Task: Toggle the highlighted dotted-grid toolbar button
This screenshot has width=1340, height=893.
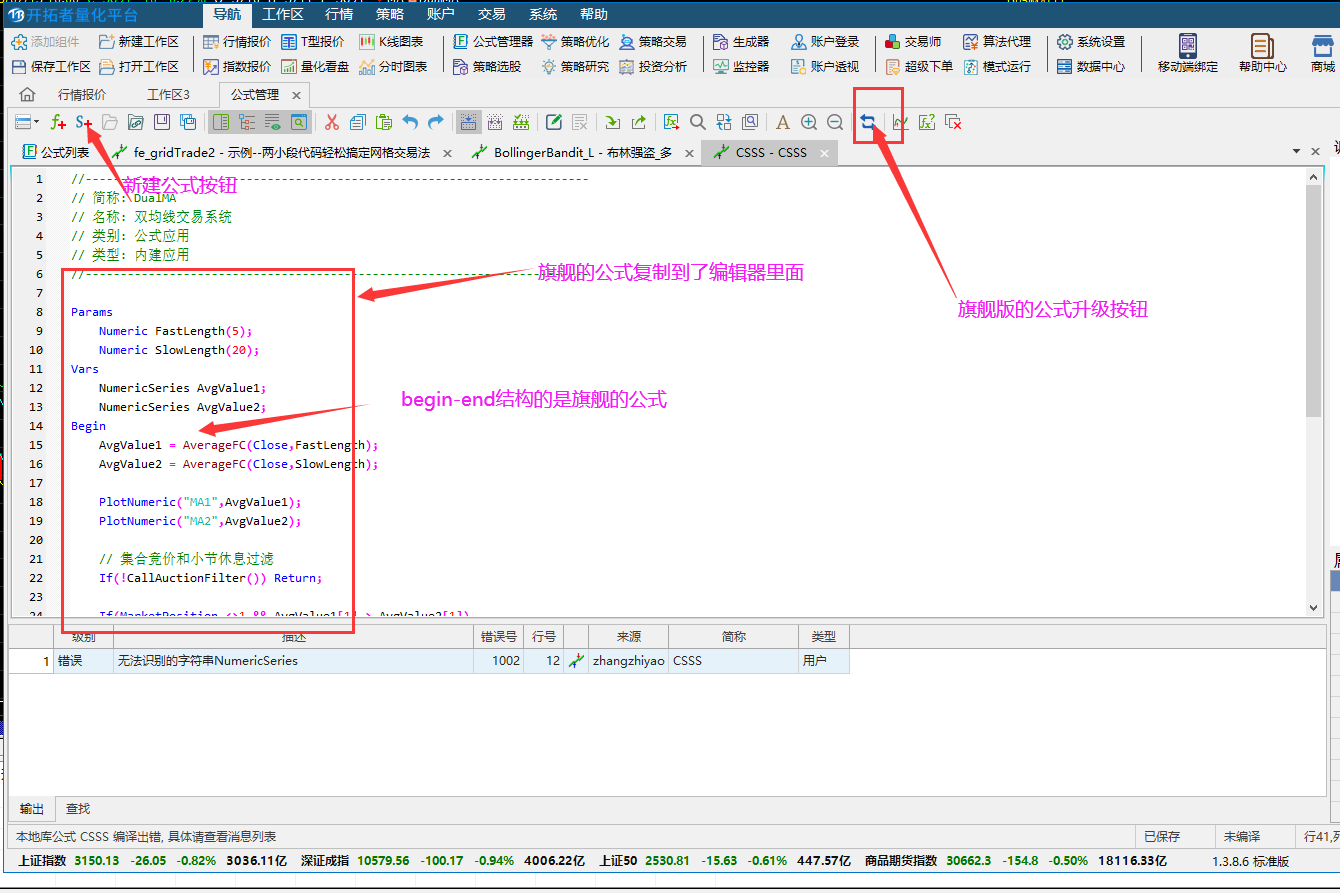Action: [x=468, y=122]
